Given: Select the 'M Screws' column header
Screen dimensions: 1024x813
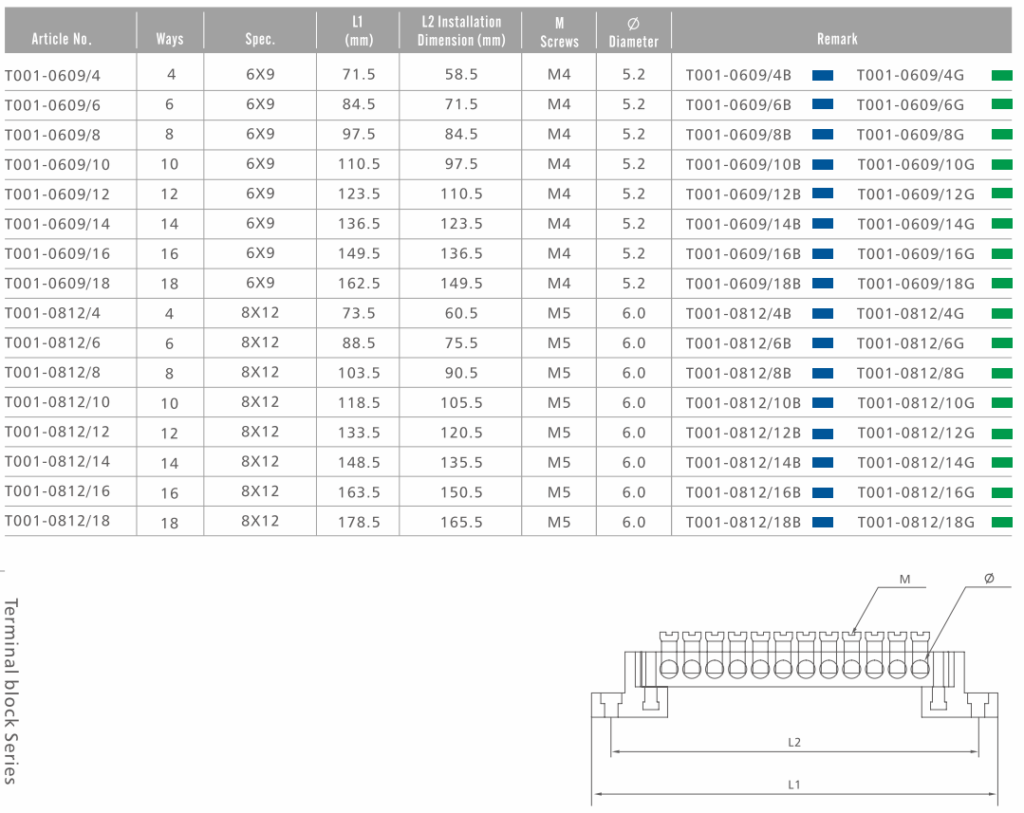Looking at the screenshot, I should click(x=559, y=32).
